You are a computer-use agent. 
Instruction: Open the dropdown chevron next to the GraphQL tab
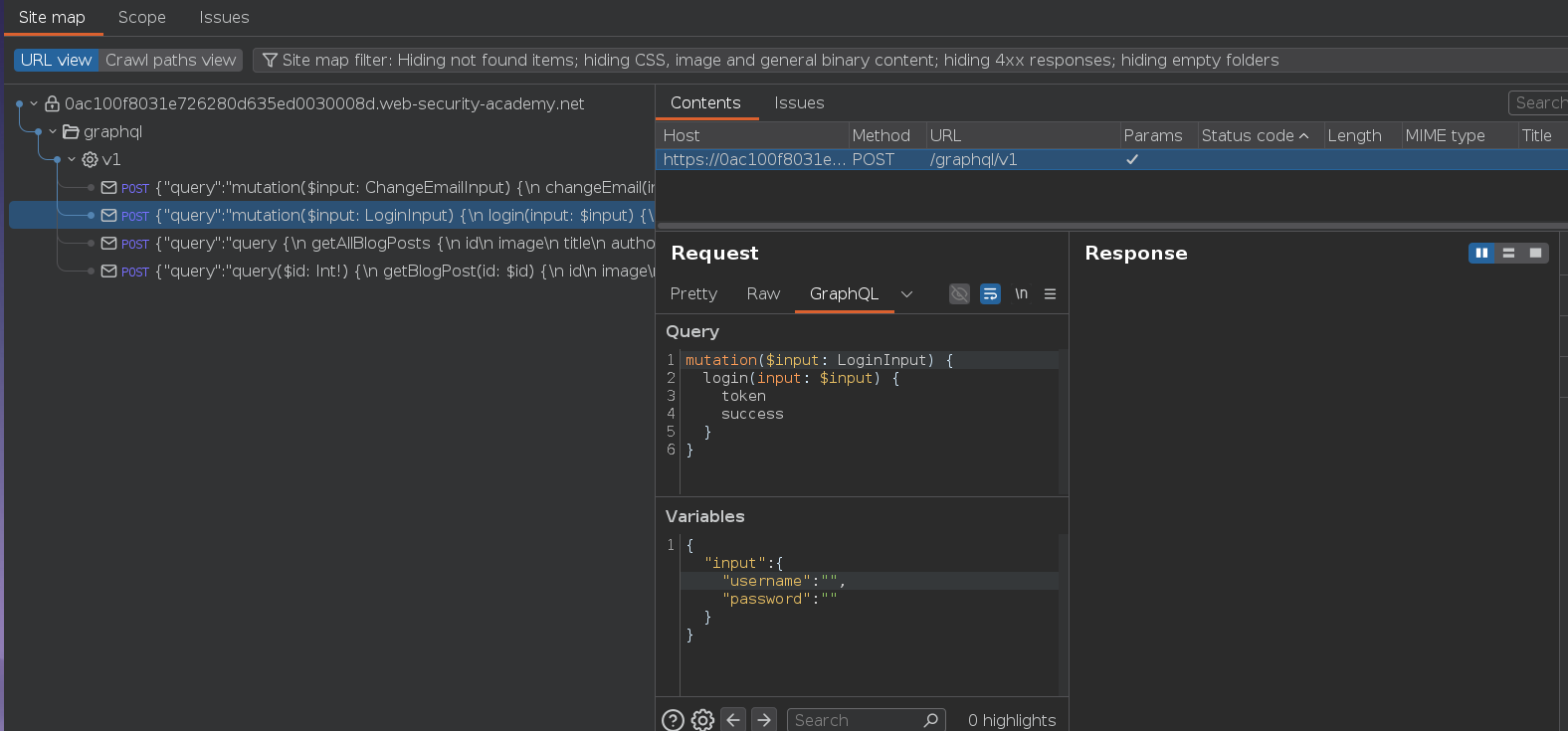tap(906, 293)
